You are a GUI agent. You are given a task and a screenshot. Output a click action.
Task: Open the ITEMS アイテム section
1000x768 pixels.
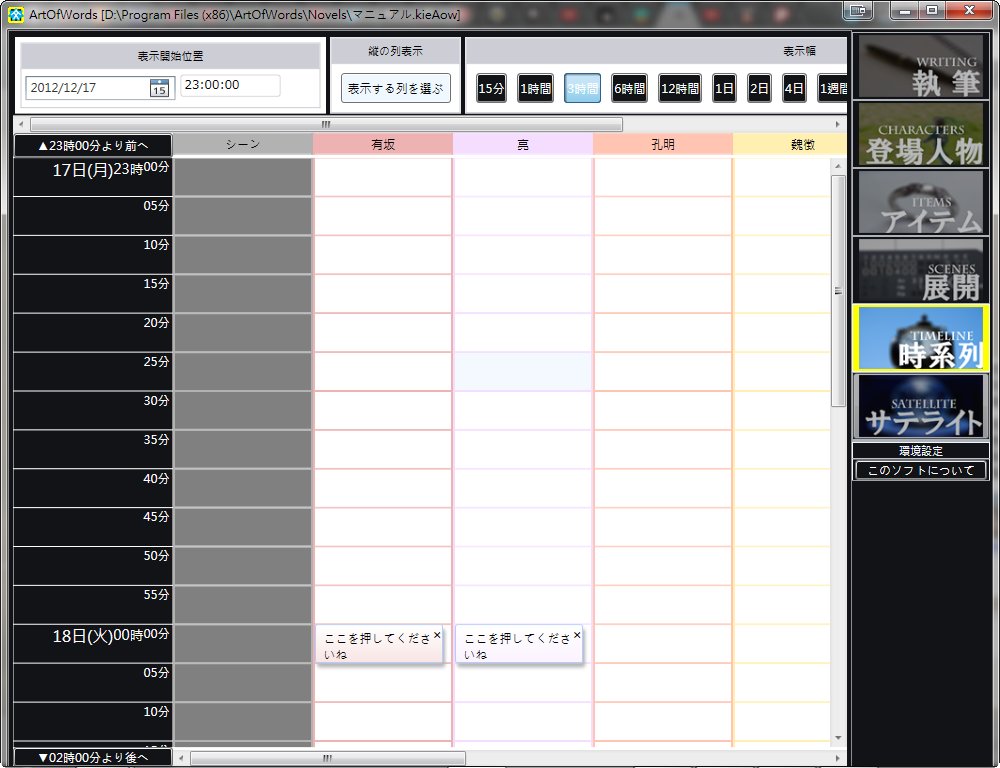point(921,202)
